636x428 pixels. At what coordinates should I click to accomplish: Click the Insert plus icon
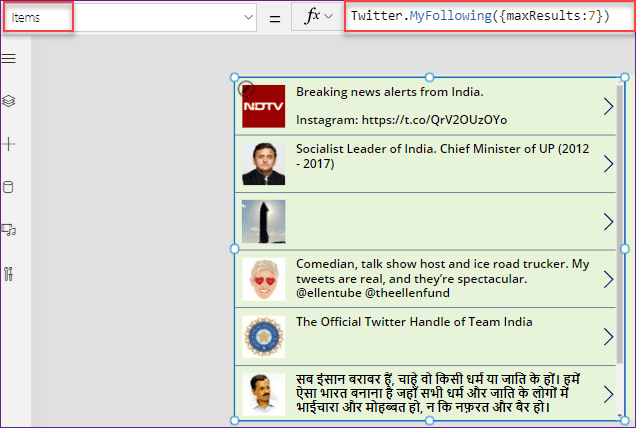click(x=9, y=144)
